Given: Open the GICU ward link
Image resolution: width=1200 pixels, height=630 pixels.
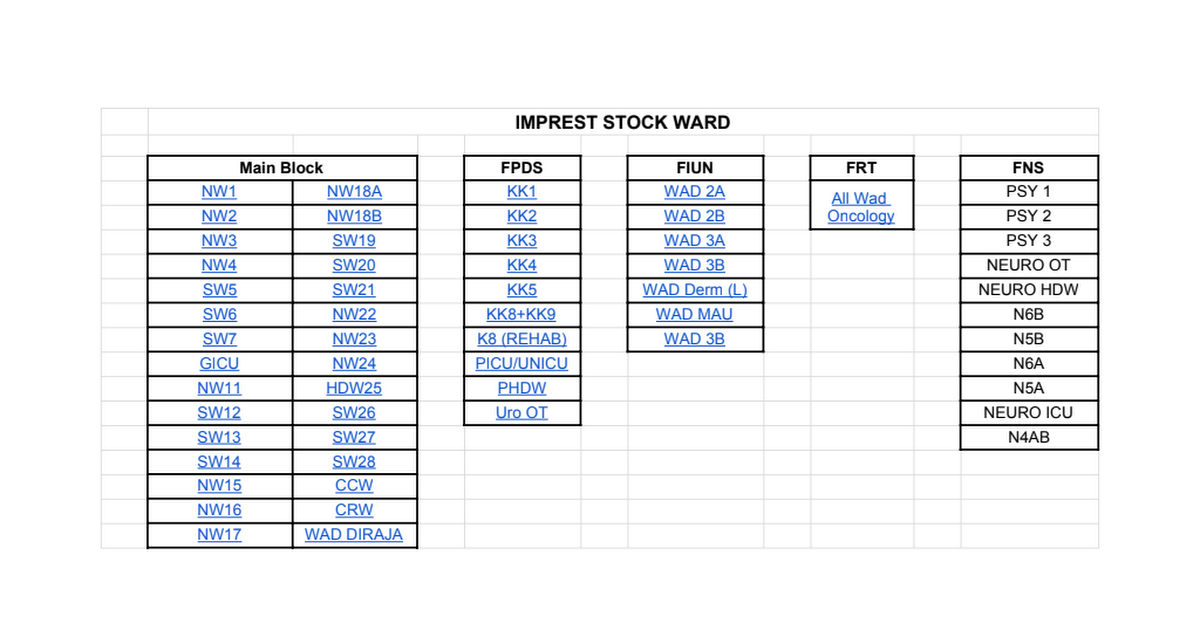Looking at the screenshot, I should (x=219, y=364).
